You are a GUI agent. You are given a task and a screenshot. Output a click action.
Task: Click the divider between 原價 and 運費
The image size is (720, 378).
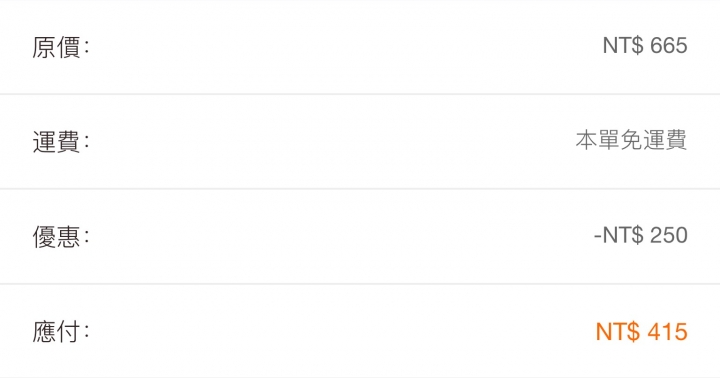pyautogui.click(x=360, y=94)
